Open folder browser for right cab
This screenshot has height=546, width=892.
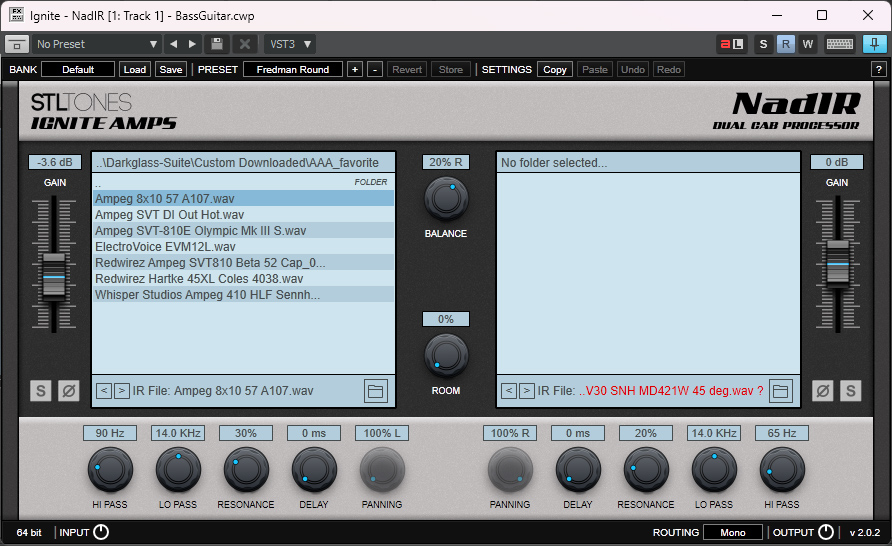pos(780,391)
